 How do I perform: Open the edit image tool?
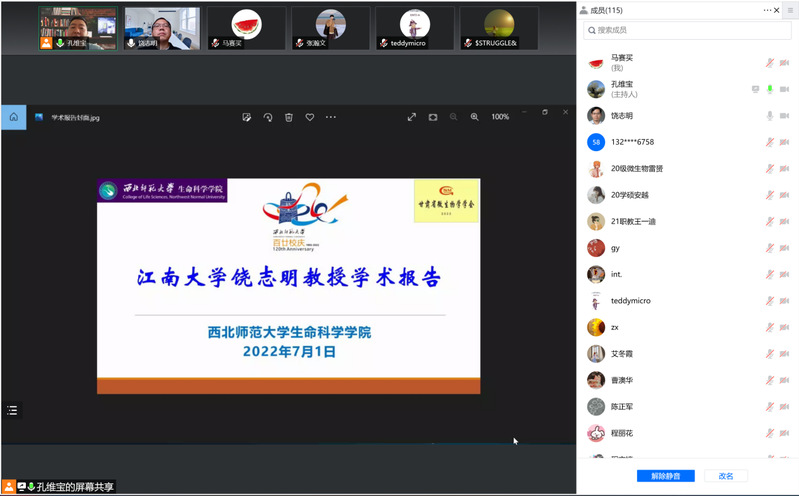tap(246, 117)
